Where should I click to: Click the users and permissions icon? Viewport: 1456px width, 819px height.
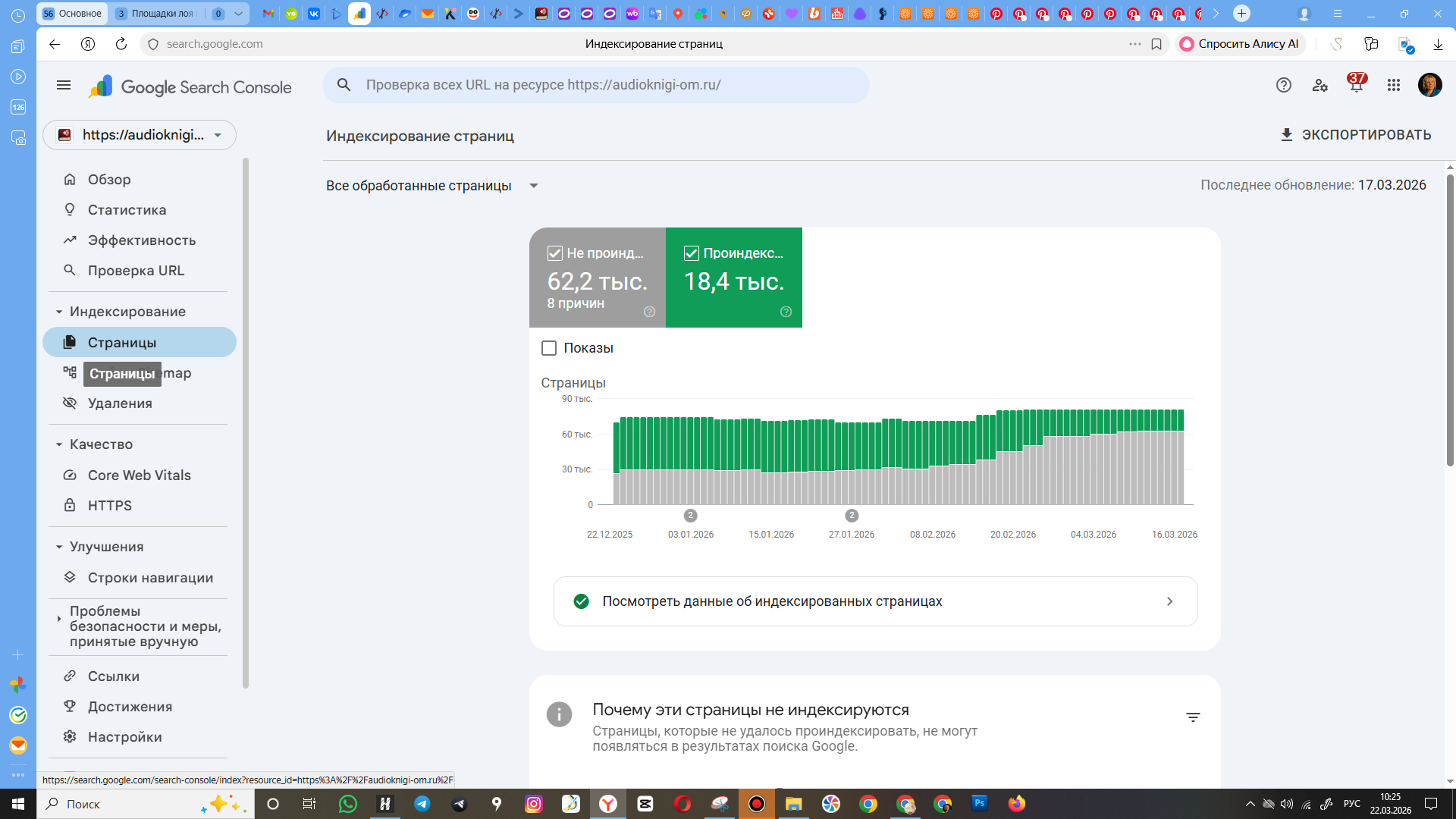(x=1319, y=86)
